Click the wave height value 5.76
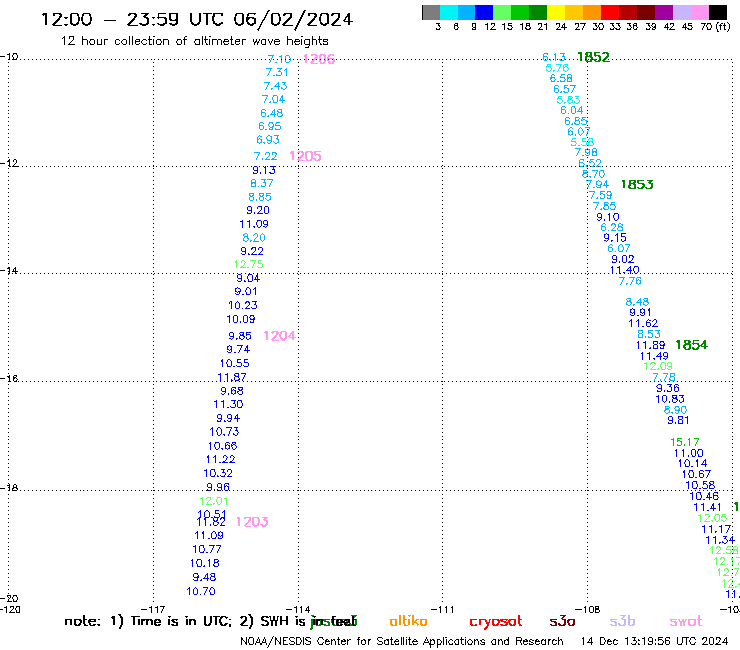Viewport: 740px width, 650px height. [x=557, y=68]
